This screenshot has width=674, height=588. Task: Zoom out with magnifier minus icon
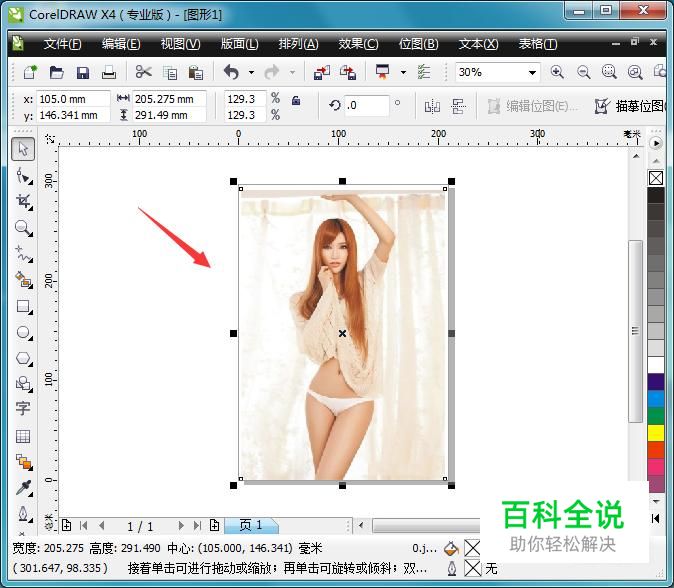583,72
